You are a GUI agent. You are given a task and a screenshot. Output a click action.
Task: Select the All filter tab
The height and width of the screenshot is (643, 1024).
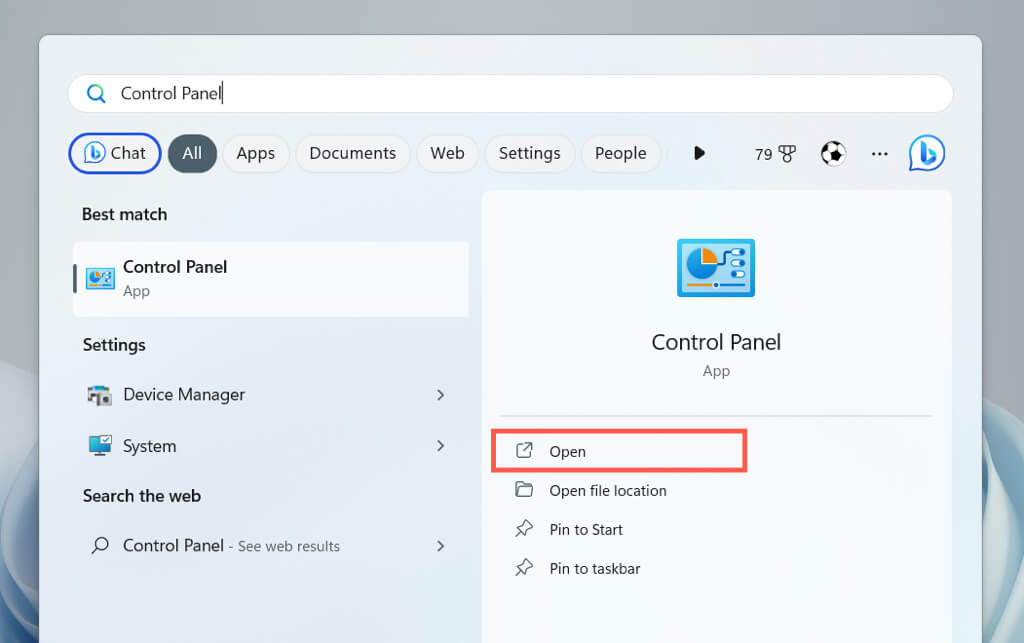[x=192, y=153]
